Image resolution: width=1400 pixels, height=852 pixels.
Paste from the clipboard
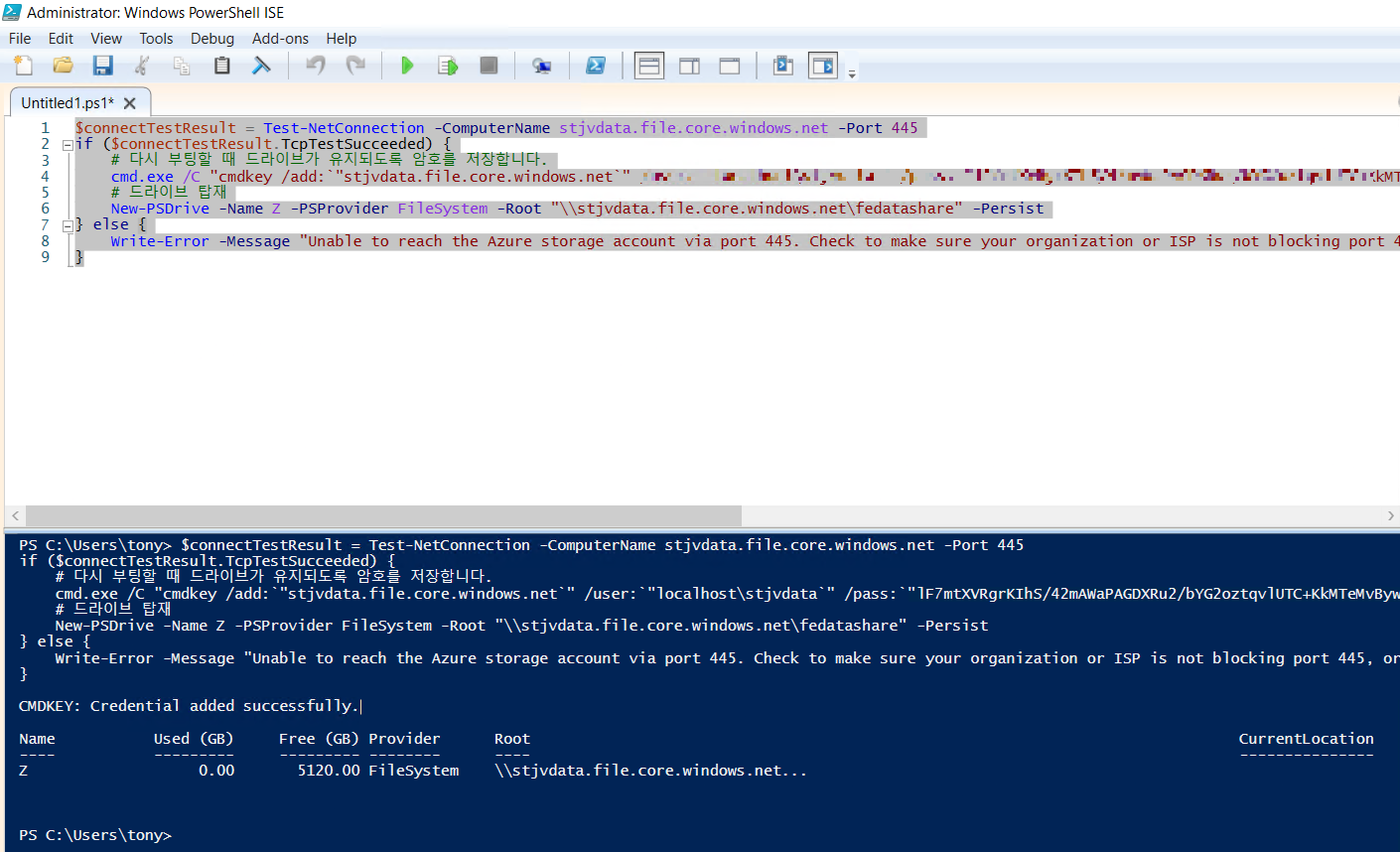(x=221, y=66)
